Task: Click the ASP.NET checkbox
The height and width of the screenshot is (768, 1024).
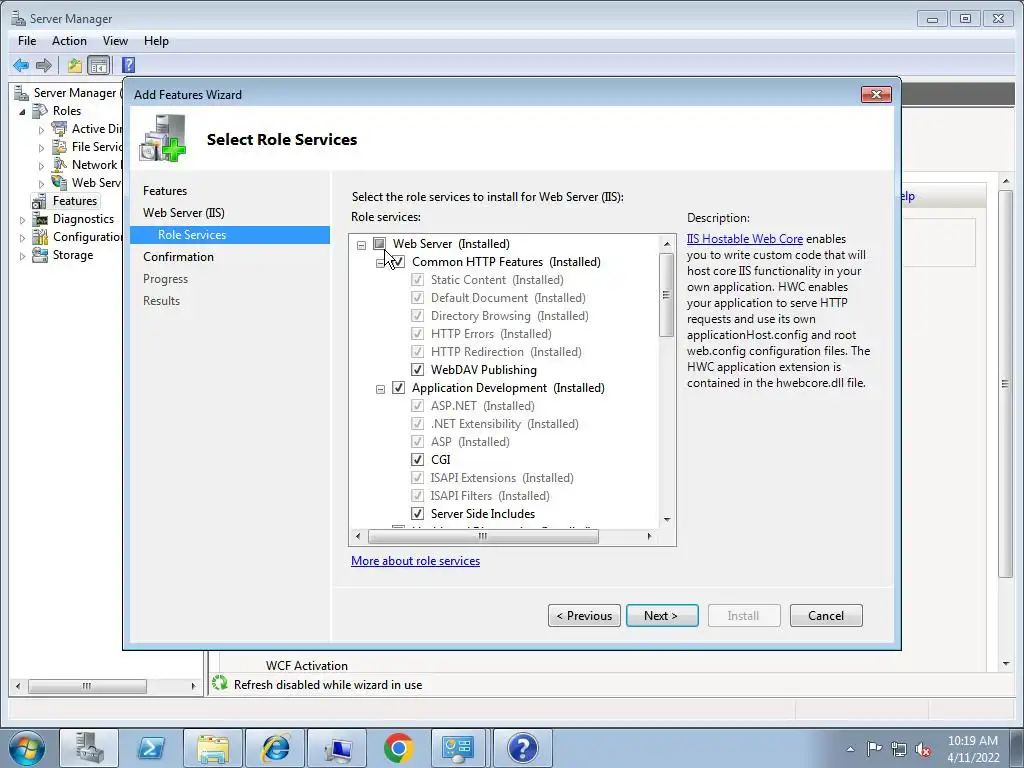Action: [x=417, y=406]
